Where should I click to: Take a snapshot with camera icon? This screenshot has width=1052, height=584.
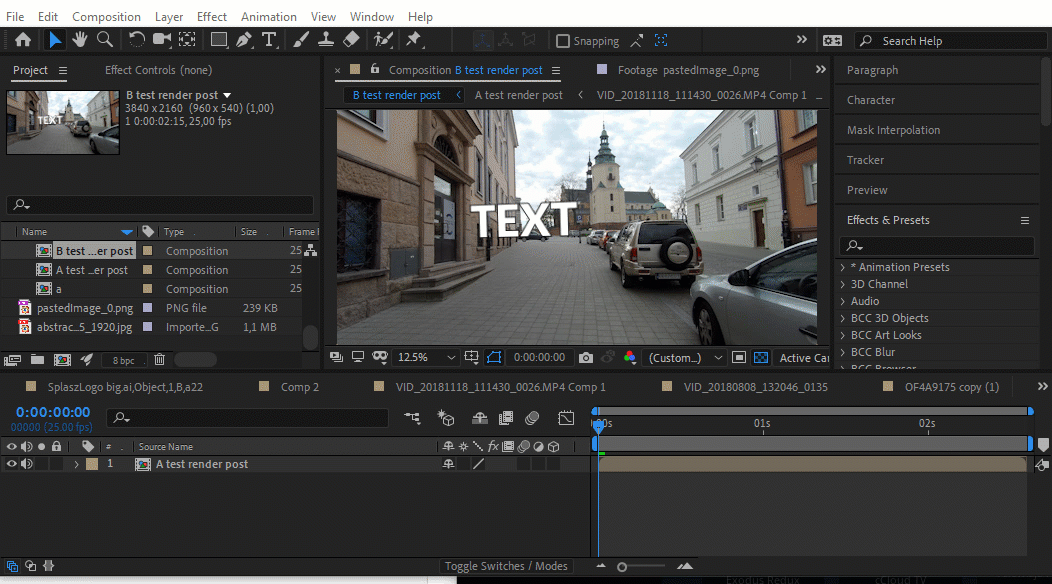coord(586,357)
